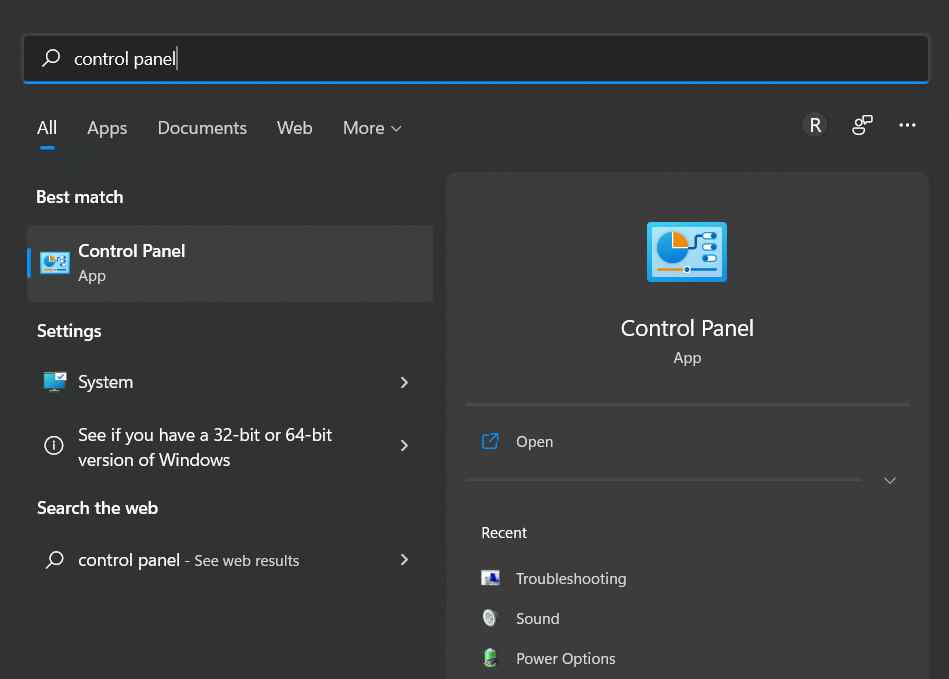Expand more Control Panel actions with the chevron
Viewport: 949px width, 679px height.
(889, 480)
